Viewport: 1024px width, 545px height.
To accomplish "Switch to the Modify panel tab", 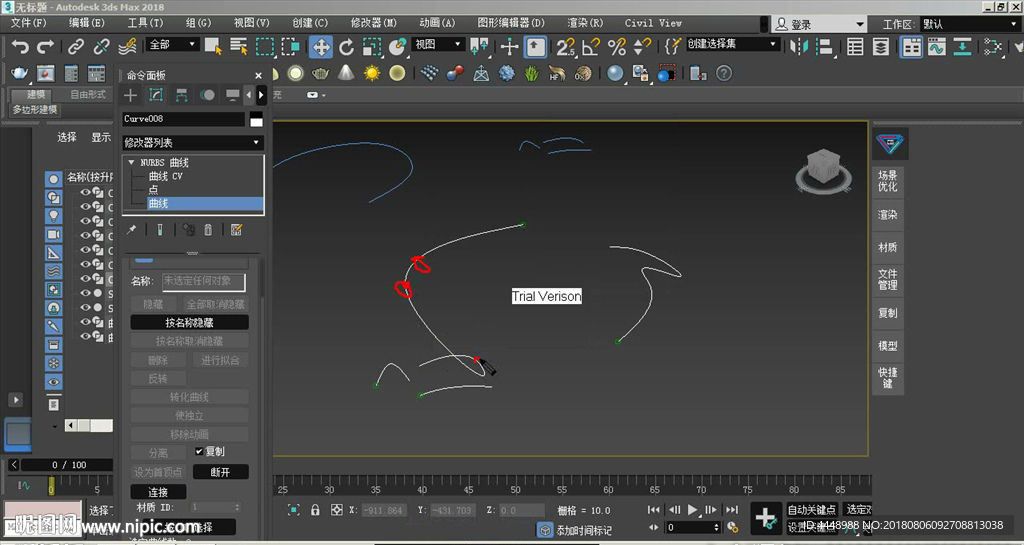I will click(x=156, y=95).
